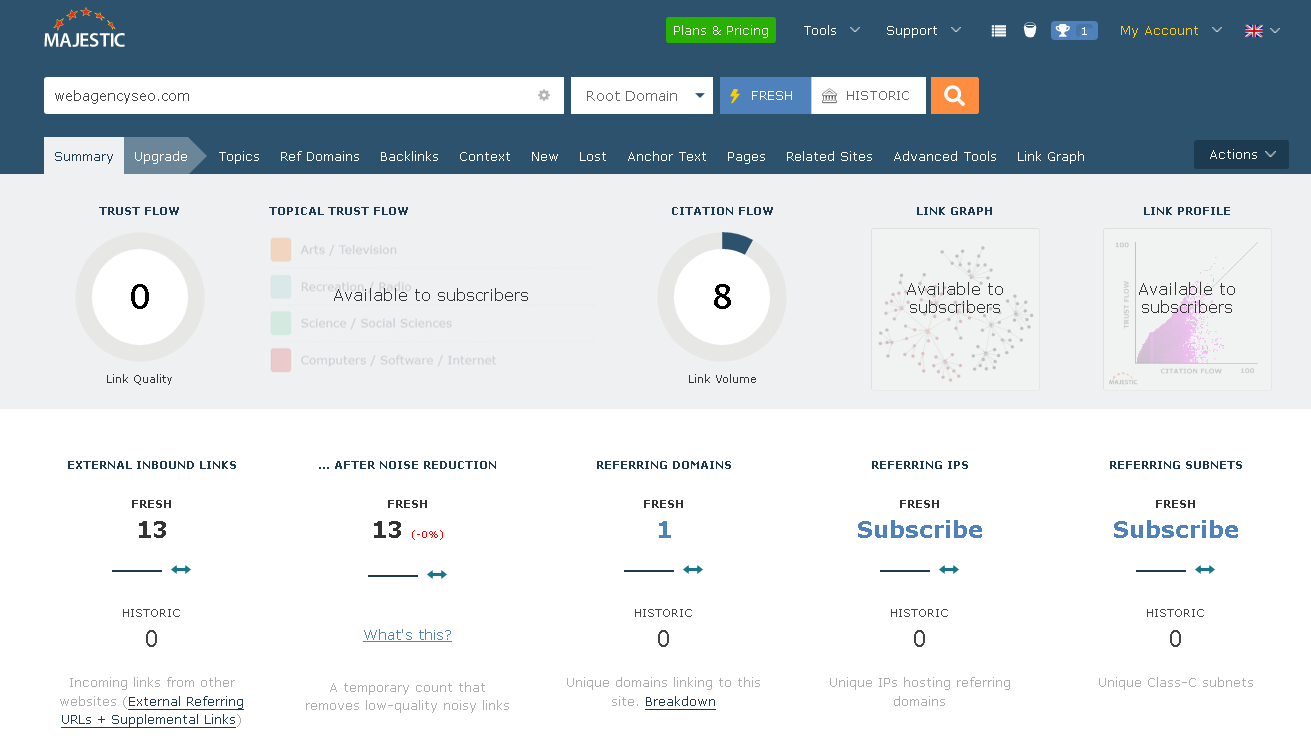Click trend arrows under After Noise Reduction
Screen dimensions: 1311x751
[x=437, y=574]
